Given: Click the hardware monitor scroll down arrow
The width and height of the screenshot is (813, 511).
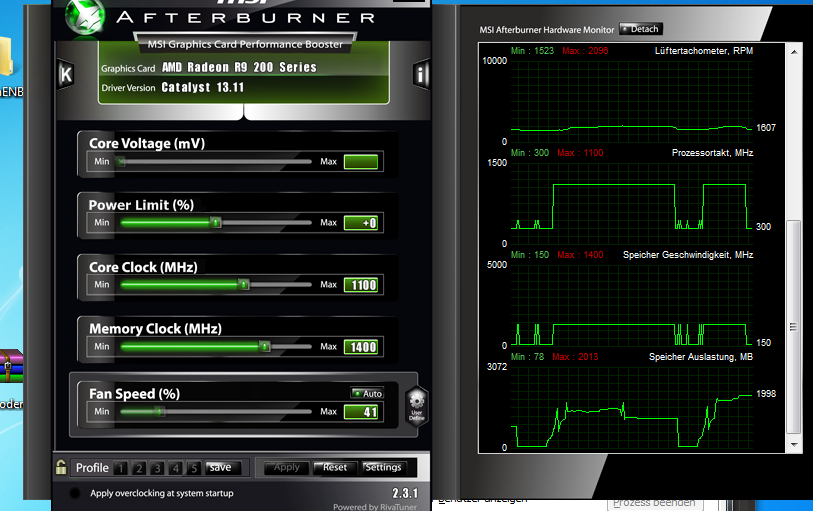Looking at the screenshot, I should point(794,445).
